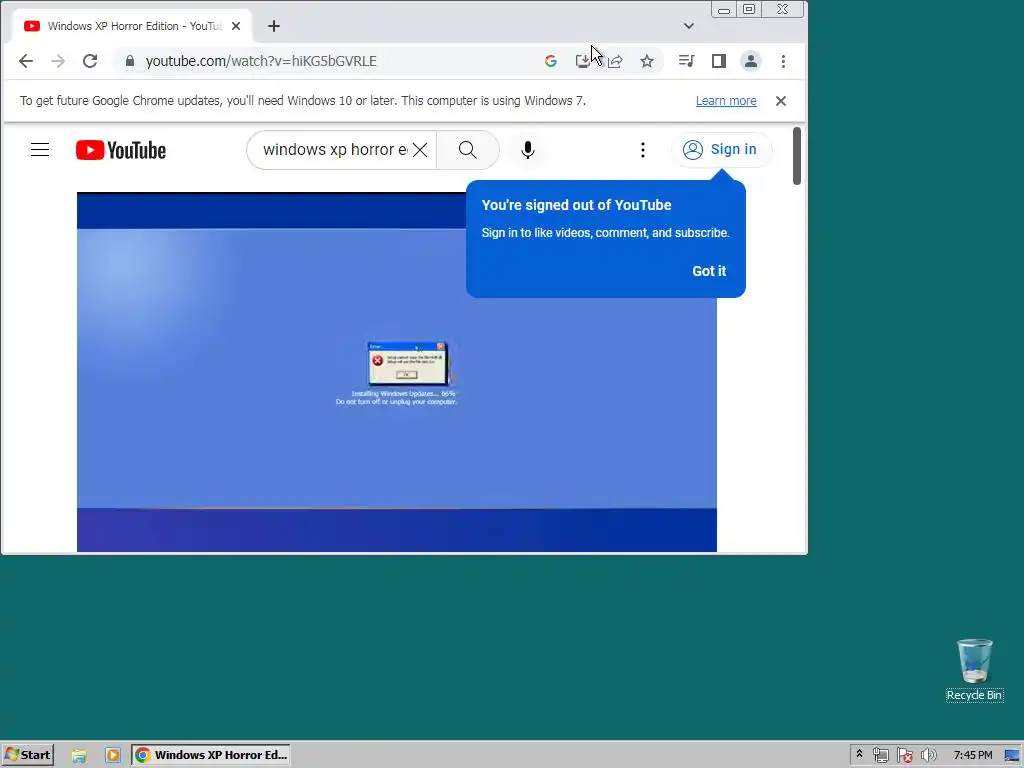Show hidden tray icons
1024x768 pixels.
859,755
